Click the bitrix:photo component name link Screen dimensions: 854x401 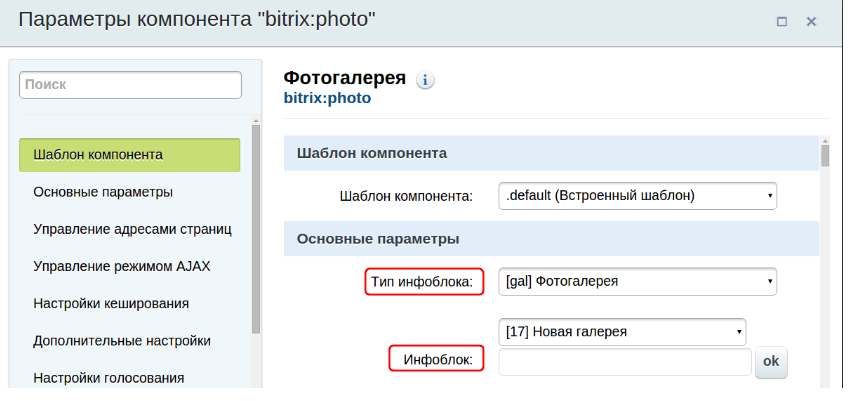(327, 99)
